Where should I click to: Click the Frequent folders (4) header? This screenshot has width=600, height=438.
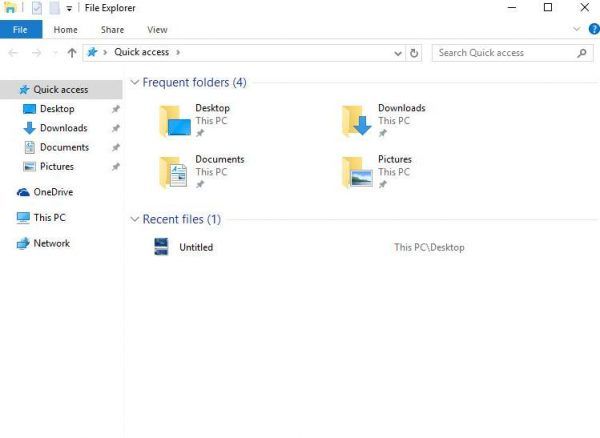194,82
